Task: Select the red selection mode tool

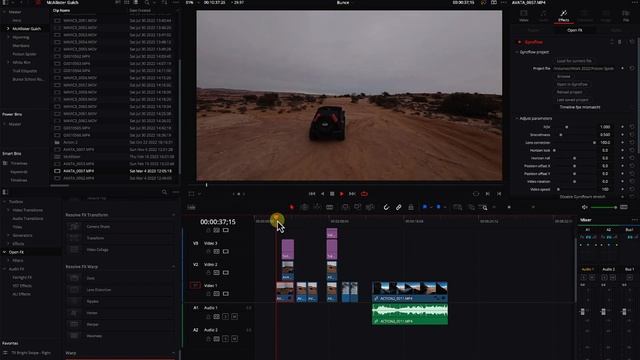Action: pos(291,207)
